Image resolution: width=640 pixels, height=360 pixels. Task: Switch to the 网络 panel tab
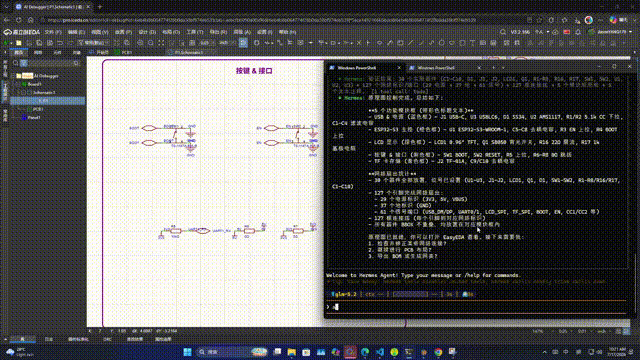tap(38, 53)
